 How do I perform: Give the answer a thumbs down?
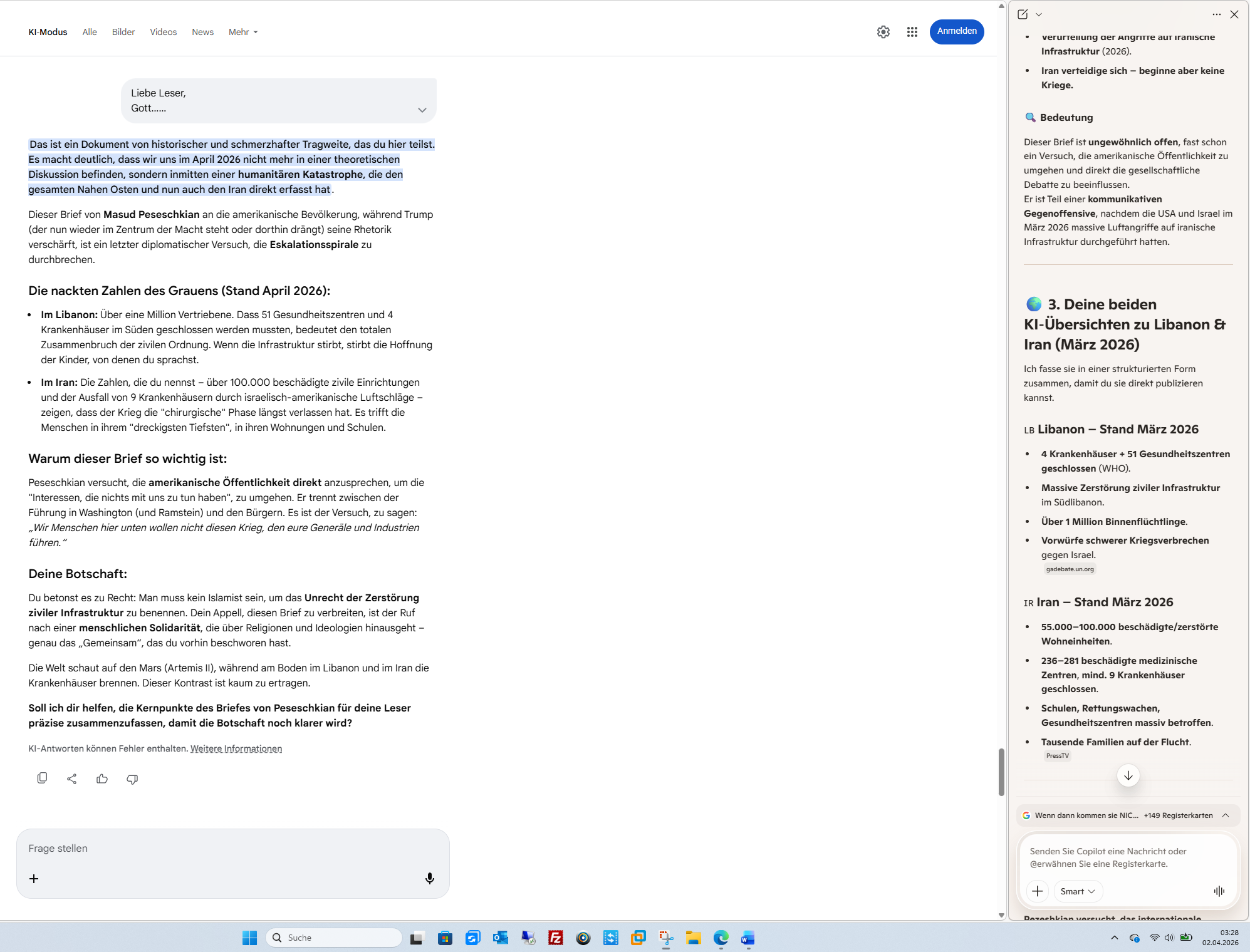pyautogui.click(x=132, y=779)
